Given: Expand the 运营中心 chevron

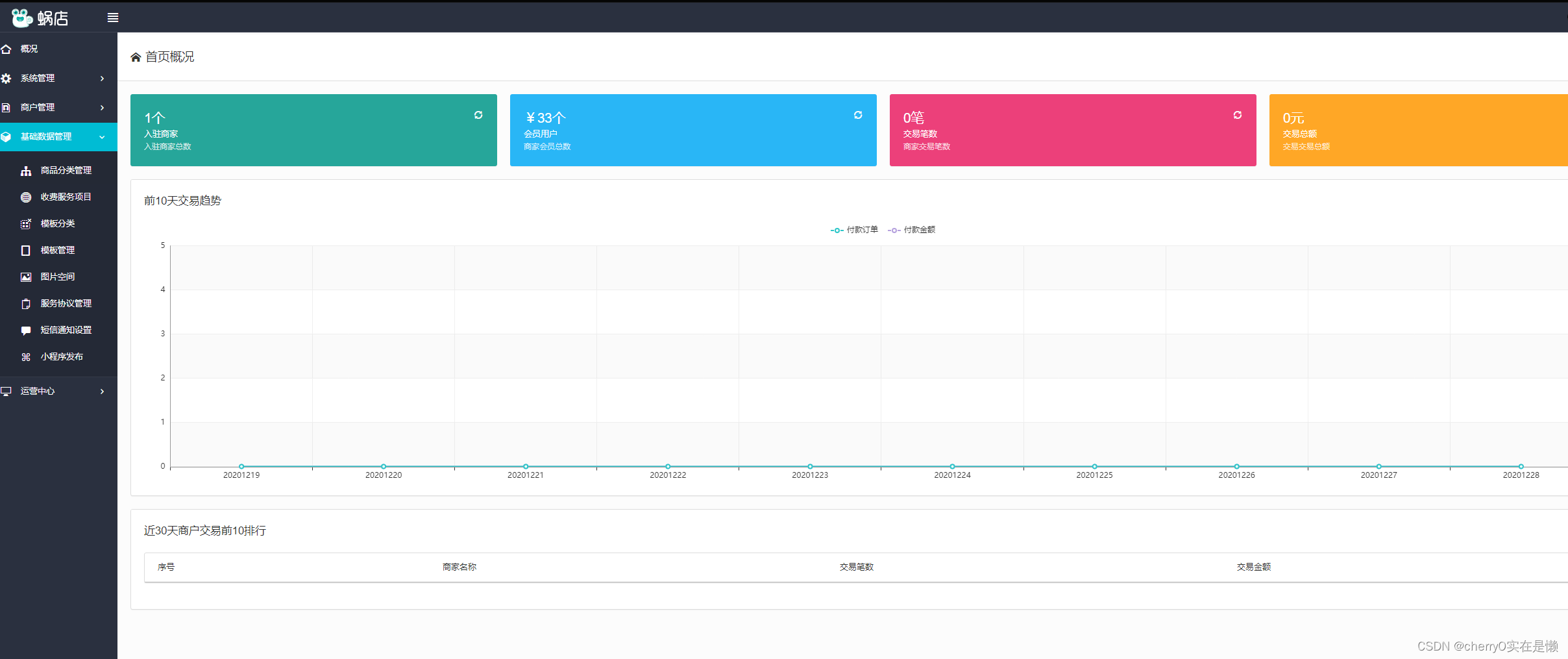Looking at the screenshot, I should click(102, 392).
